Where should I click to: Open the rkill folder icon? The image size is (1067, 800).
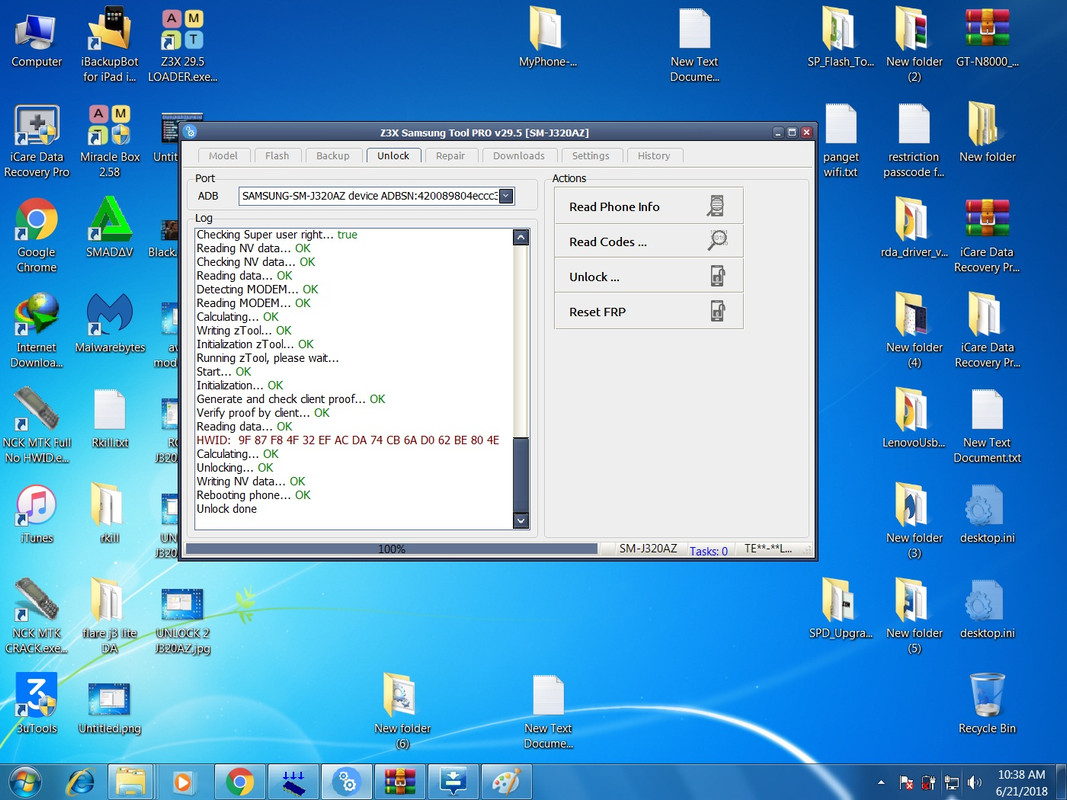coord(110,514)
